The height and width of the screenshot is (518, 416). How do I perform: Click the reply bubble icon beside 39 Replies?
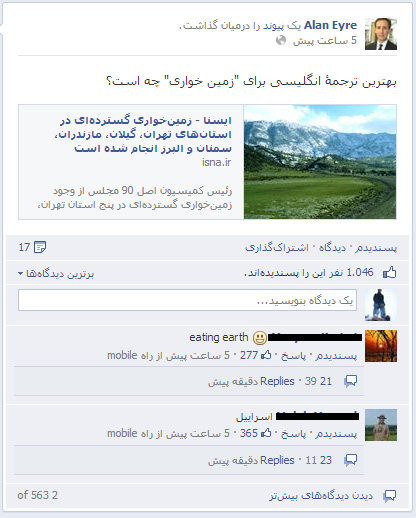pyautogui.click(x=350, y=381)
